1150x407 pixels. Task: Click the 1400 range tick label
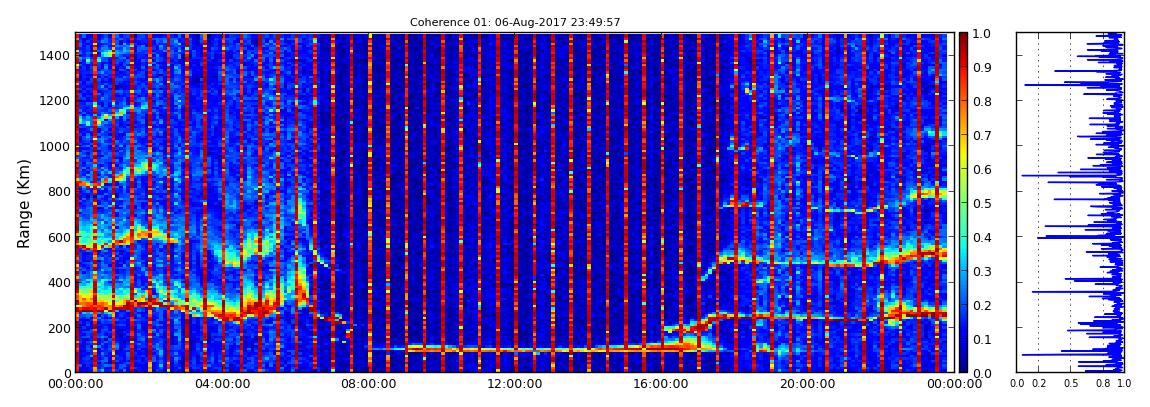pyautogui.click(x=55, y=56)
